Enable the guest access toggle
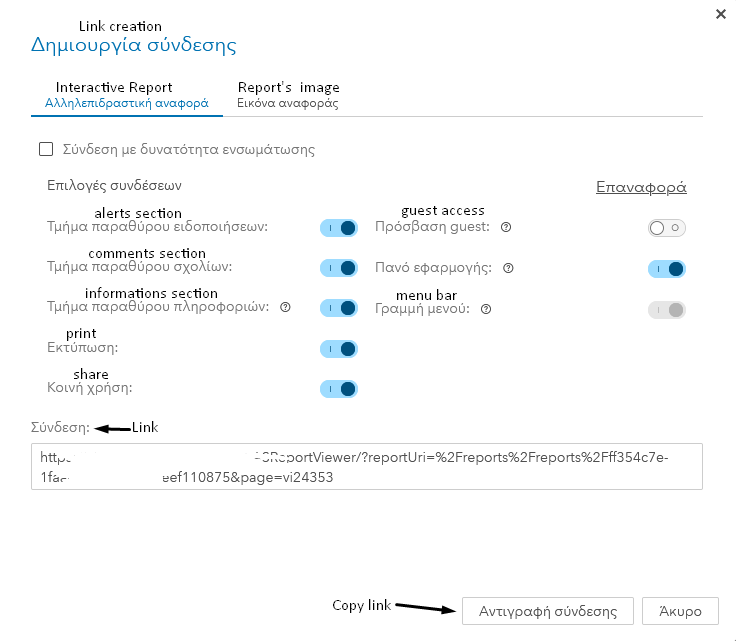This screenshot has width=736, height=641. (666, 228)
